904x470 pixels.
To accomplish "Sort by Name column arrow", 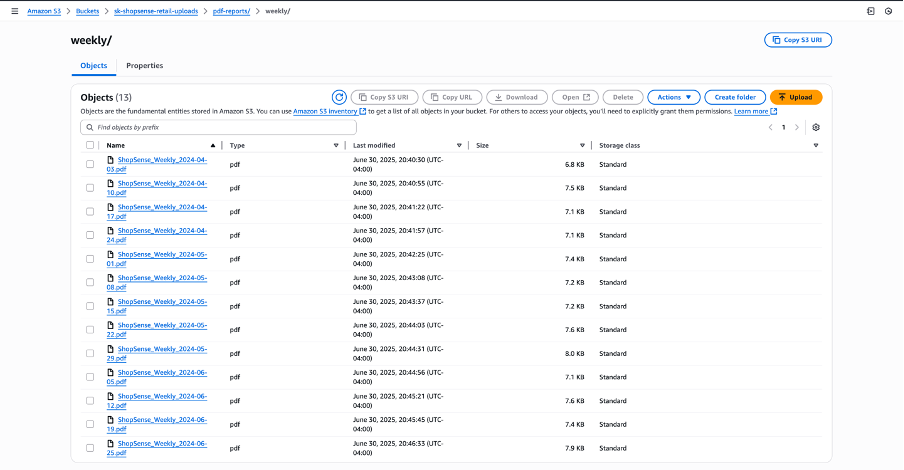I will coord(213,145).
